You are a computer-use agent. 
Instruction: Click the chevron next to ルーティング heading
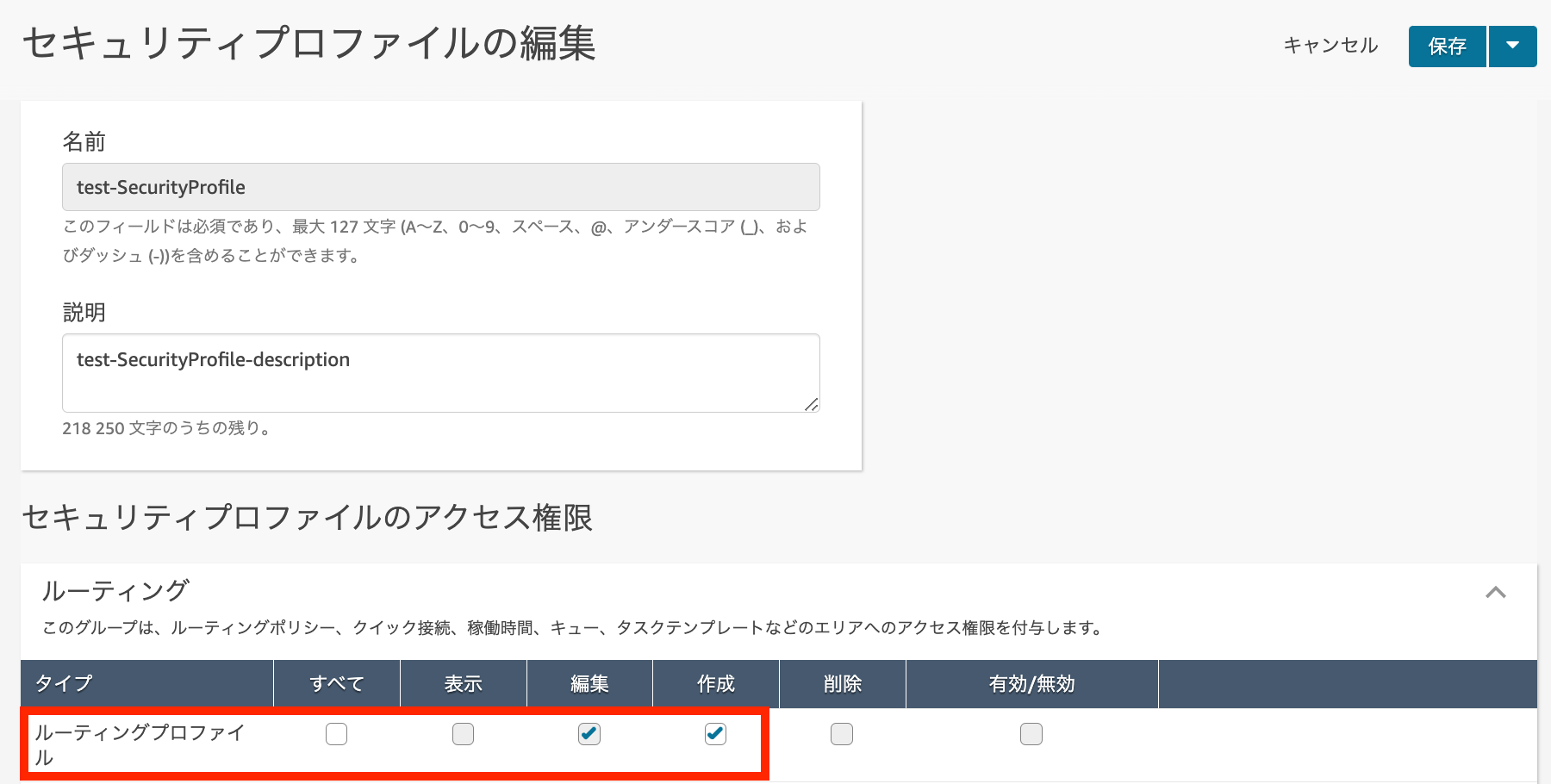(1498, 593)
